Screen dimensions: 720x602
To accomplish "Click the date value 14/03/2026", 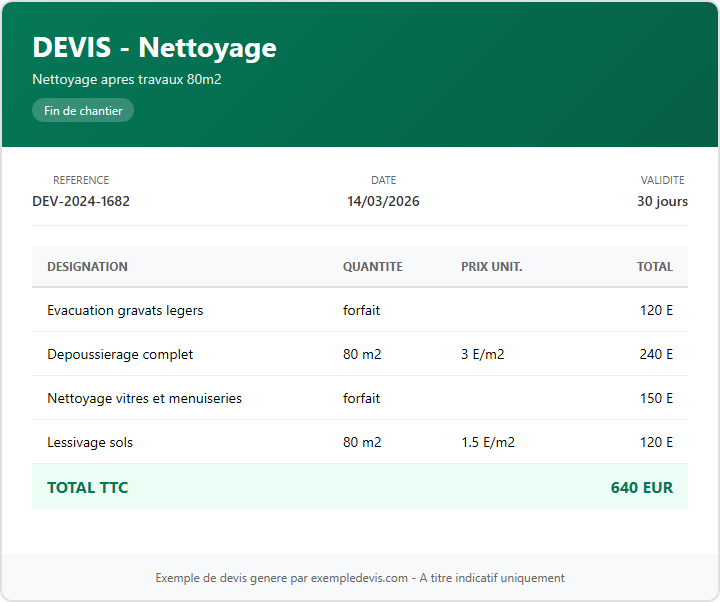I will click(383, 201).
